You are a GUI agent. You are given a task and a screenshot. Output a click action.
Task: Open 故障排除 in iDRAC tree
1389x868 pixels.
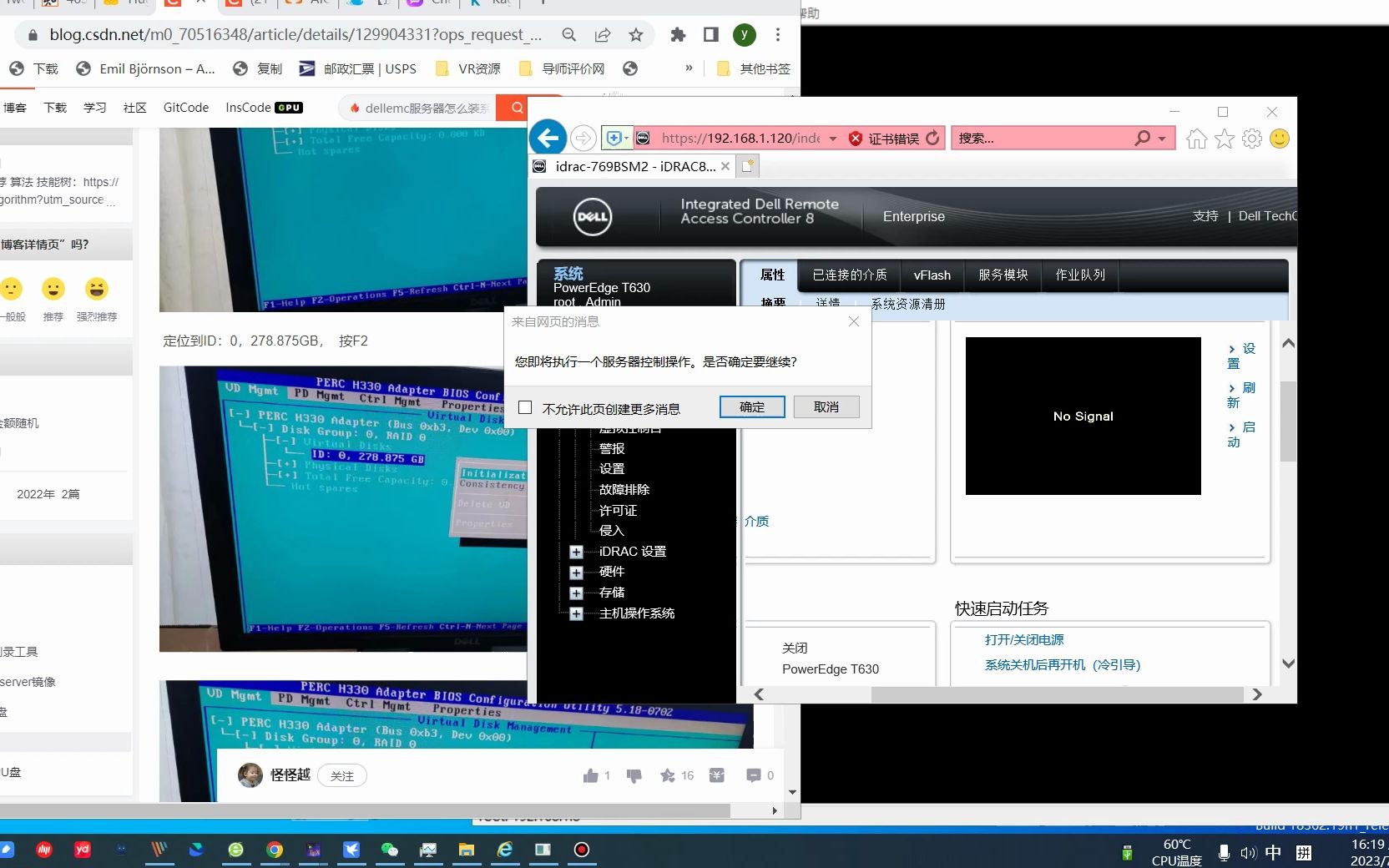tap(624, 489)
